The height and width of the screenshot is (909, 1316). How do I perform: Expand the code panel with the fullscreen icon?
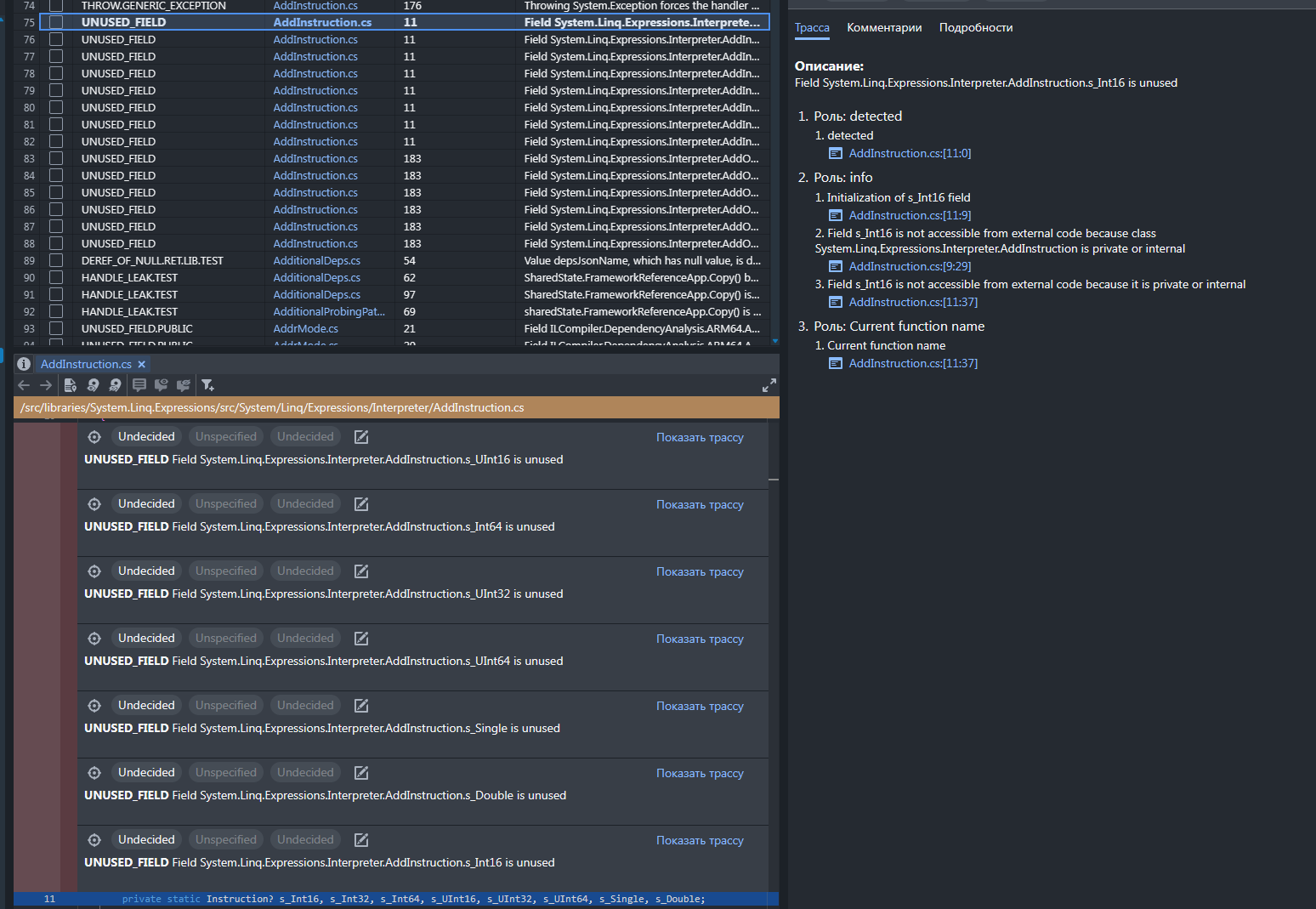769,386
